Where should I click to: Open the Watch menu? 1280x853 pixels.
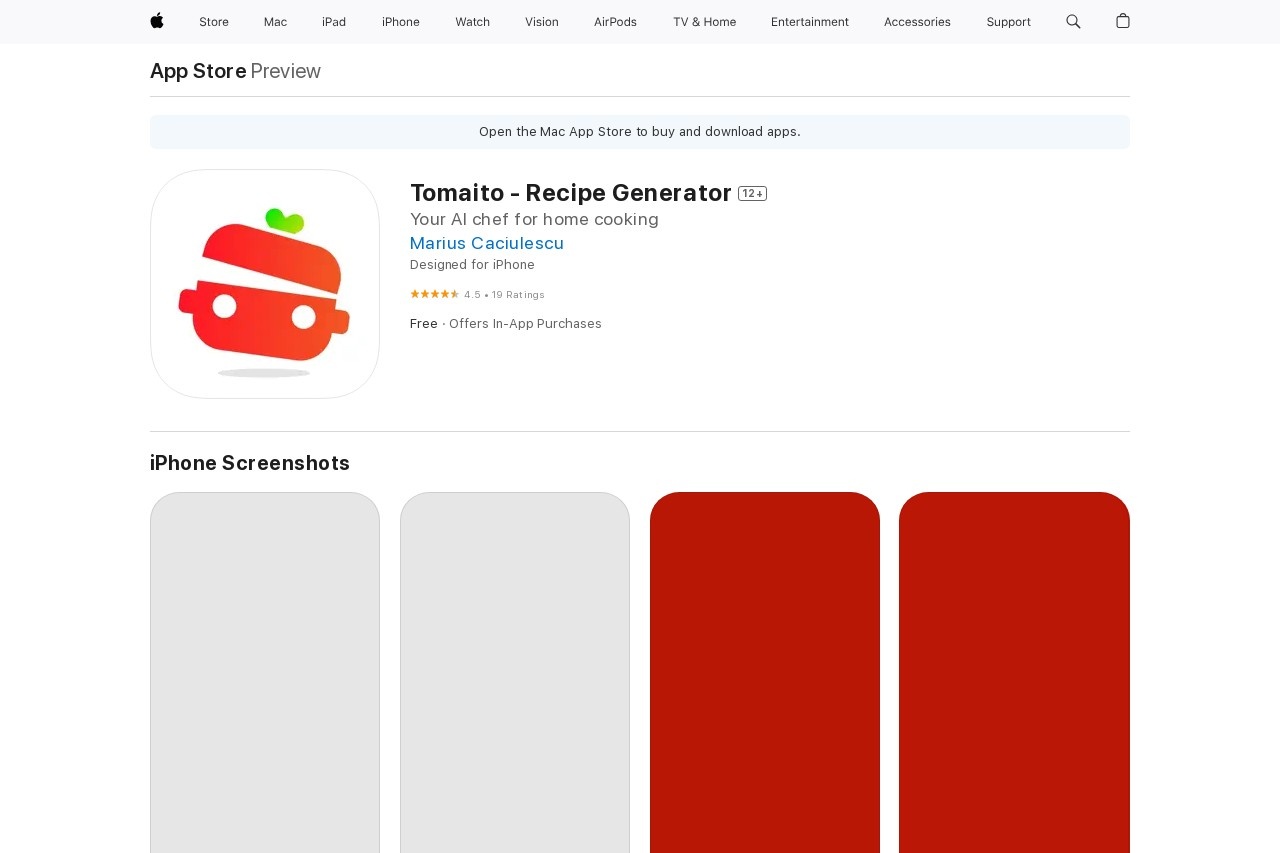click(472, 22)
